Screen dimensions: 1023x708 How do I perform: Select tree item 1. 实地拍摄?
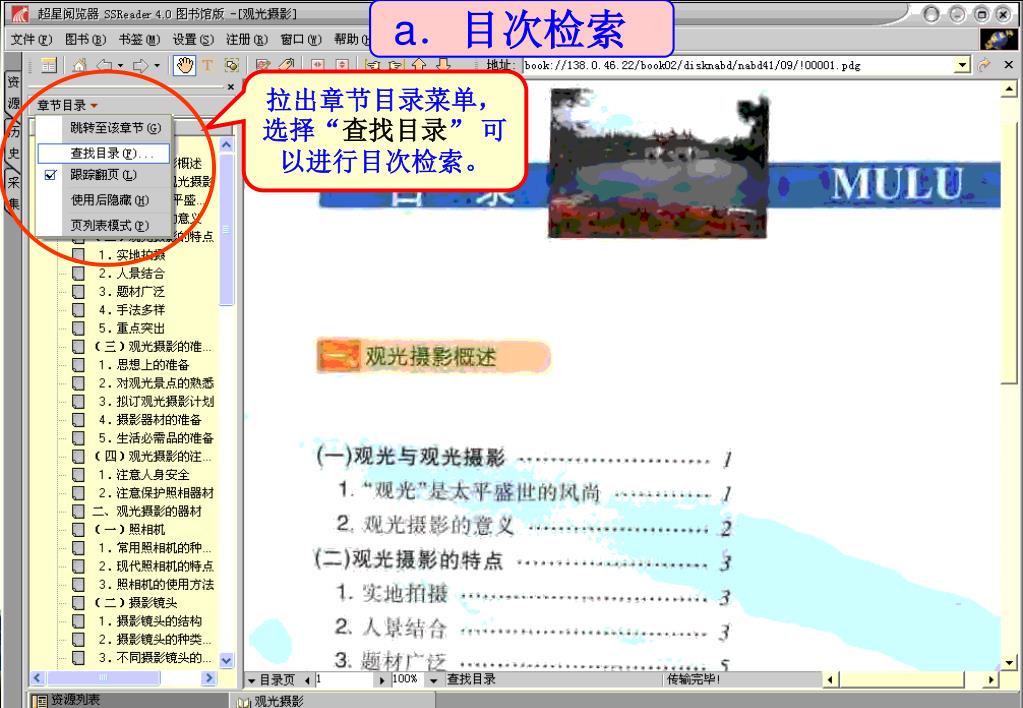[x=131, y=255]
